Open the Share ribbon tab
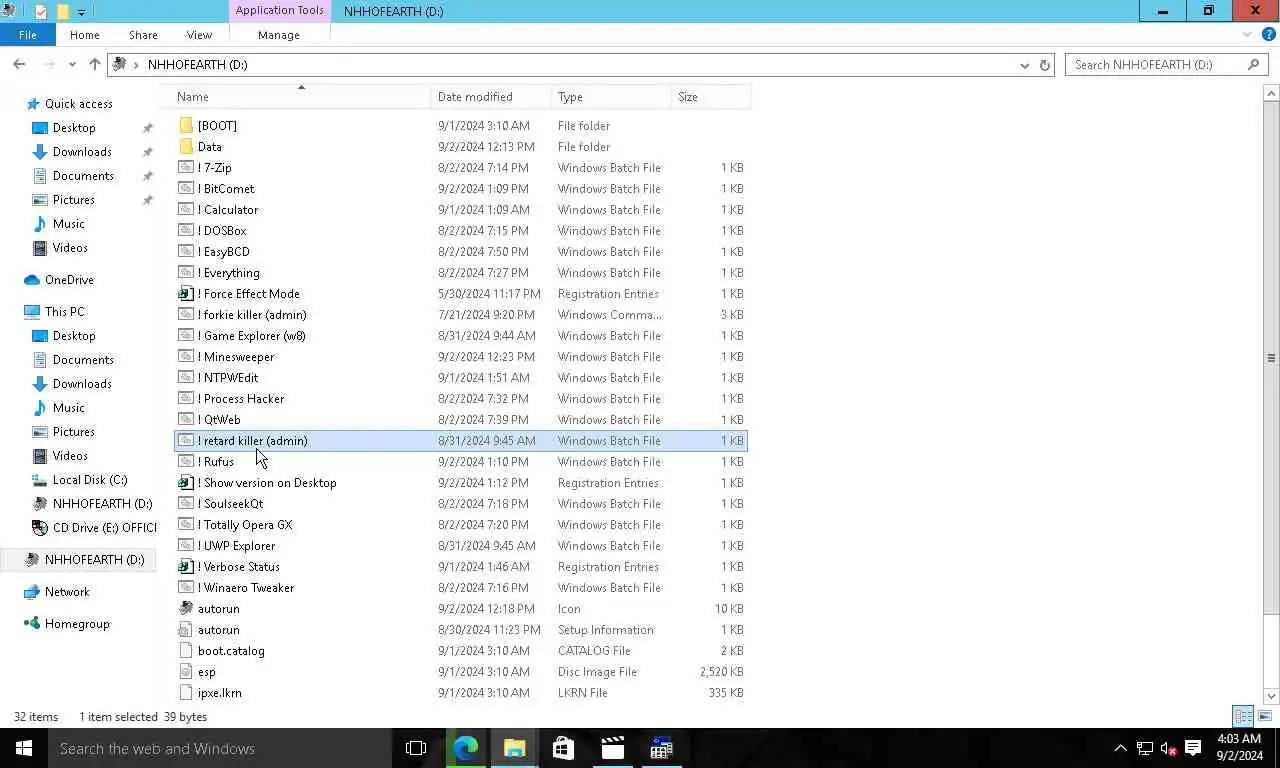The image size is (1280, 768). (143, 34)
